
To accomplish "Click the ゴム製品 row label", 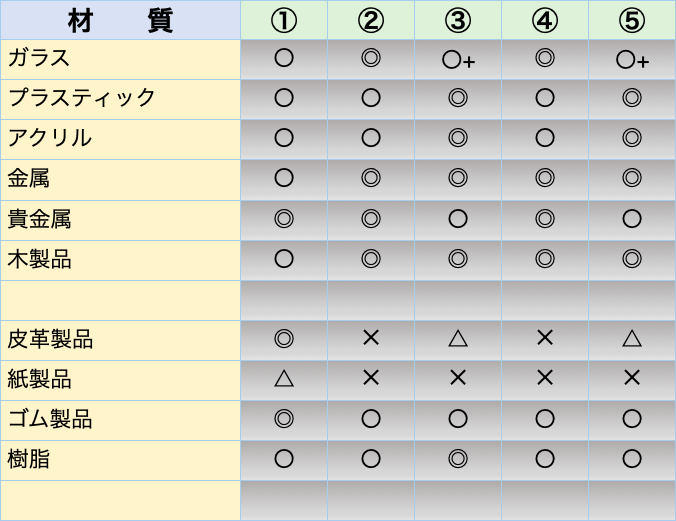I will 50,419.
